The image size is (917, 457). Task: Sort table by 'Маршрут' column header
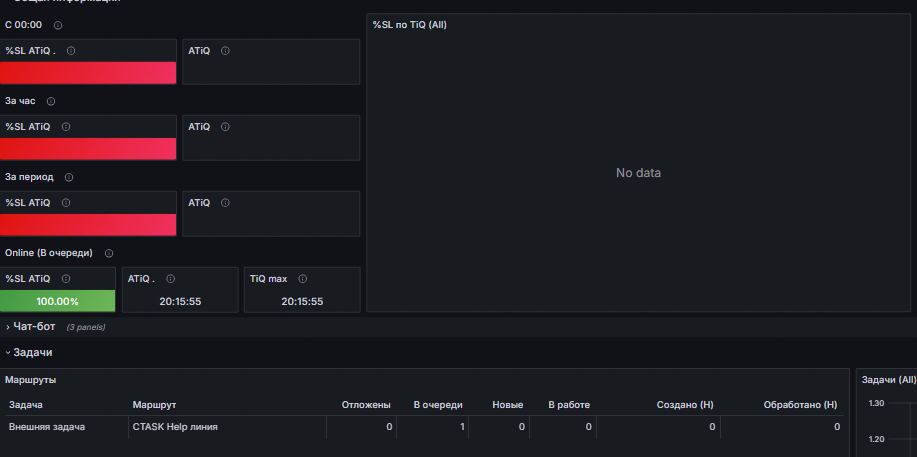coord(154,405)
